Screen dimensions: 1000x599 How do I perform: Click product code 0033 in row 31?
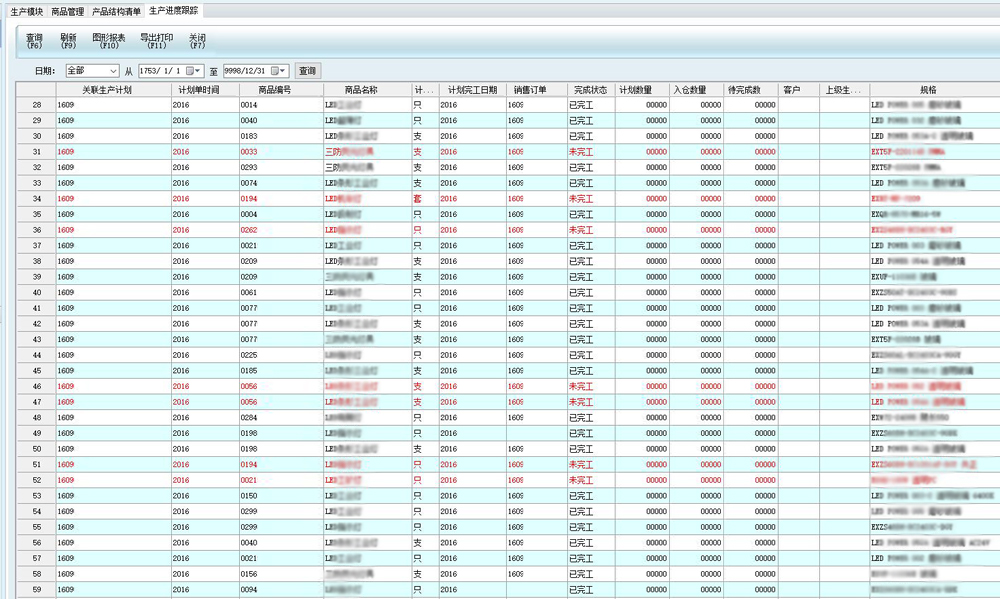point(249,152)
